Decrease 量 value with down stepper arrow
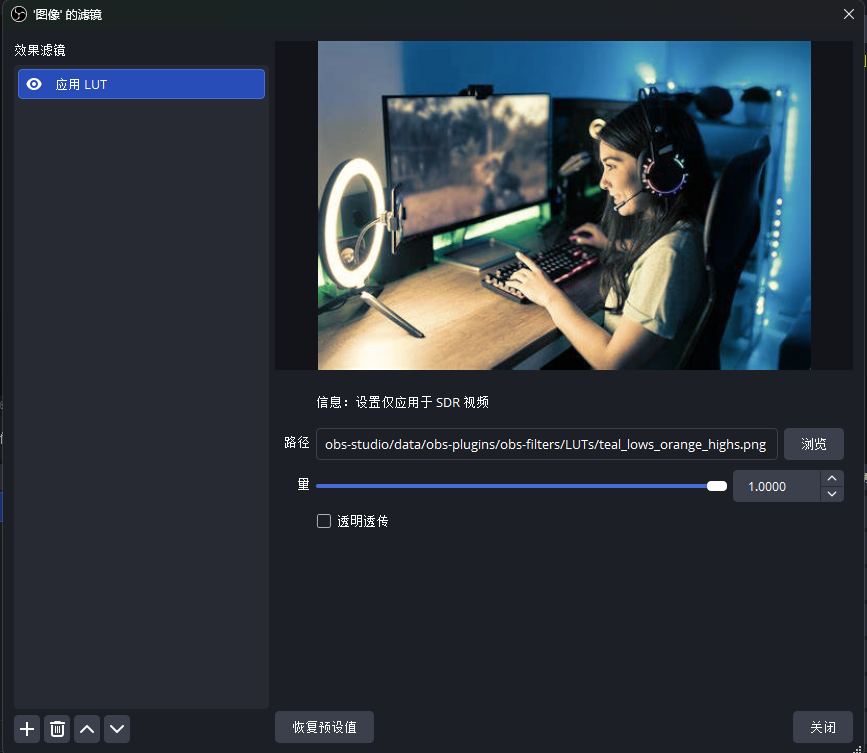 click(832, 494)
